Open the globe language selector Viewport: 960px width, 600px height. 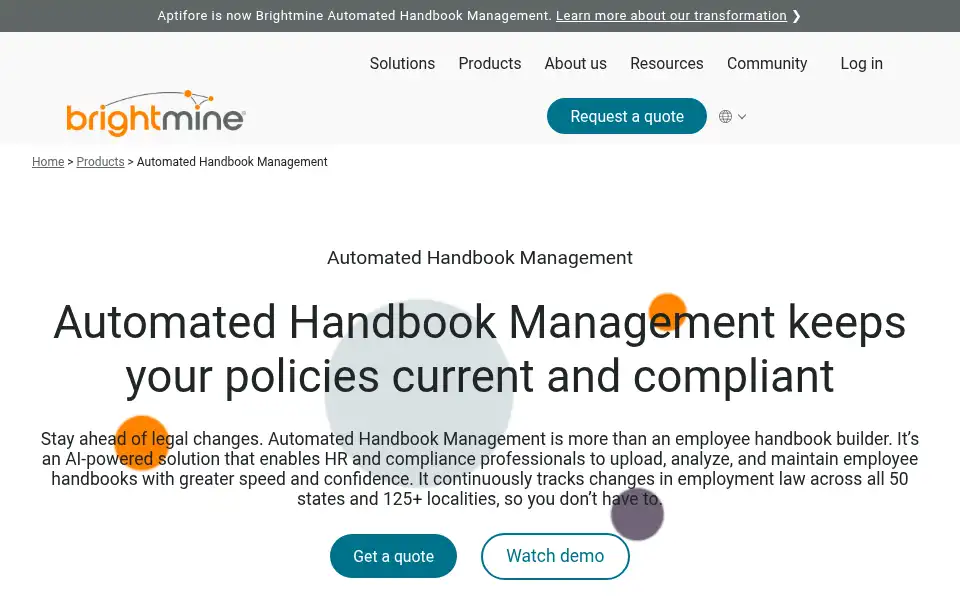(x=726, y=116)
